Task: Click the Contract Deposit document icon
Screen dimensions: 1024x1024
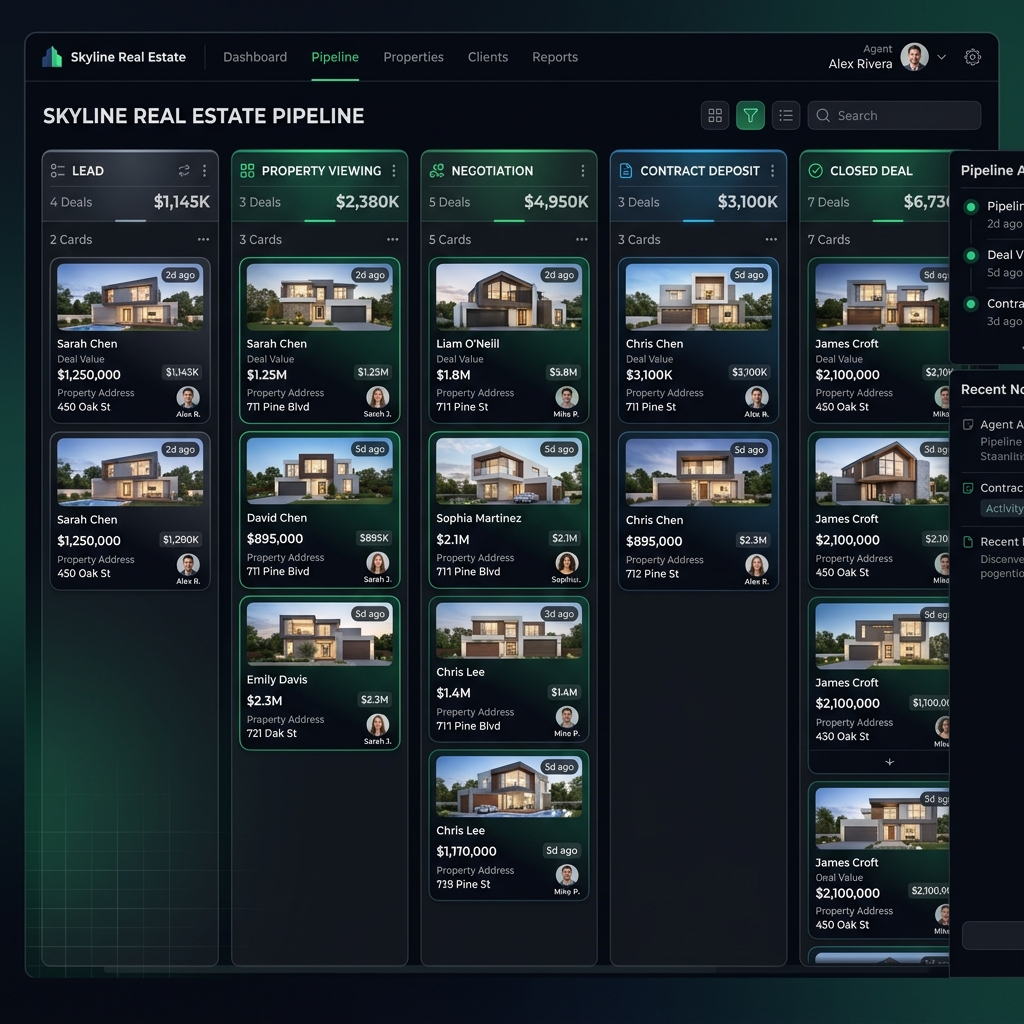Action: pos(626,170)
